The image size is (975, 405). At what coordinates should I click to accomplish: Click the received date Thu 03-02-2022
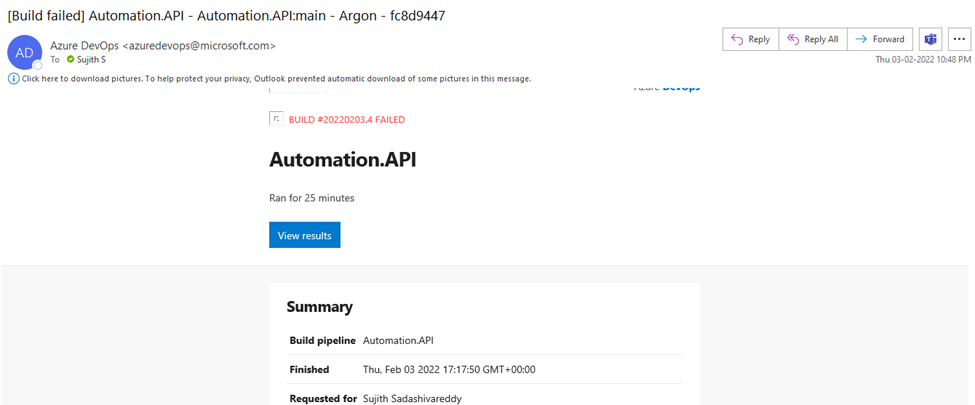point(923,60)
